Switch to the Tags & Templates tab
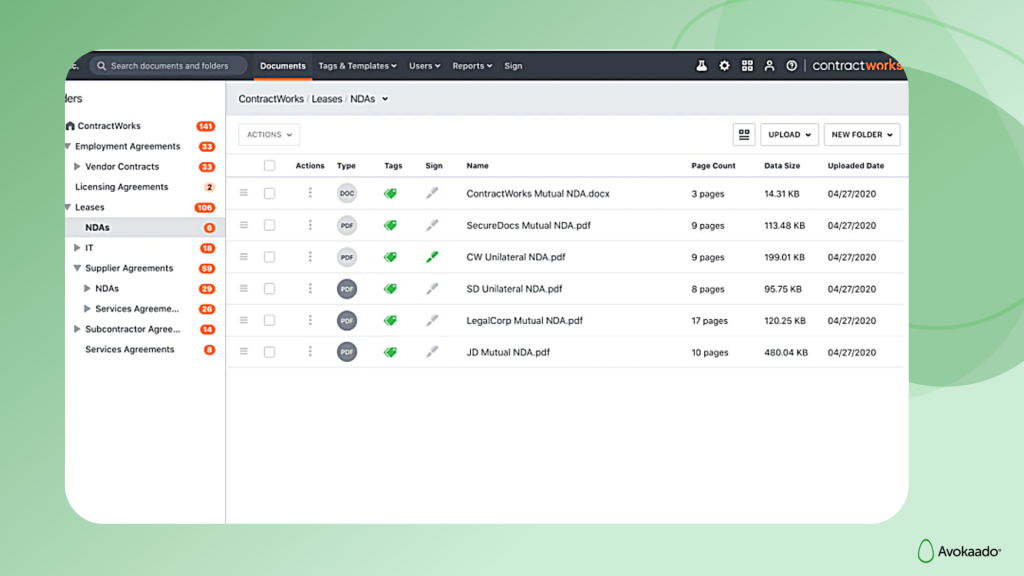The height and width of the screenshot is (576, 1024). 357,65
